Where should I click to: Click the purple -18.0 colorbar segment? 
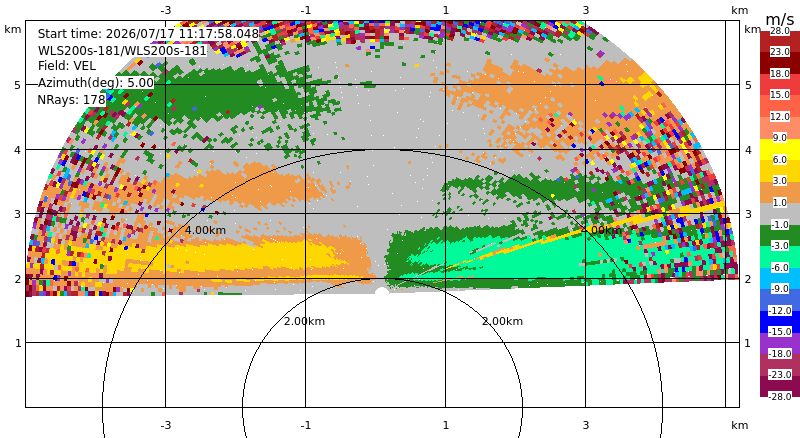pos(780,343)
